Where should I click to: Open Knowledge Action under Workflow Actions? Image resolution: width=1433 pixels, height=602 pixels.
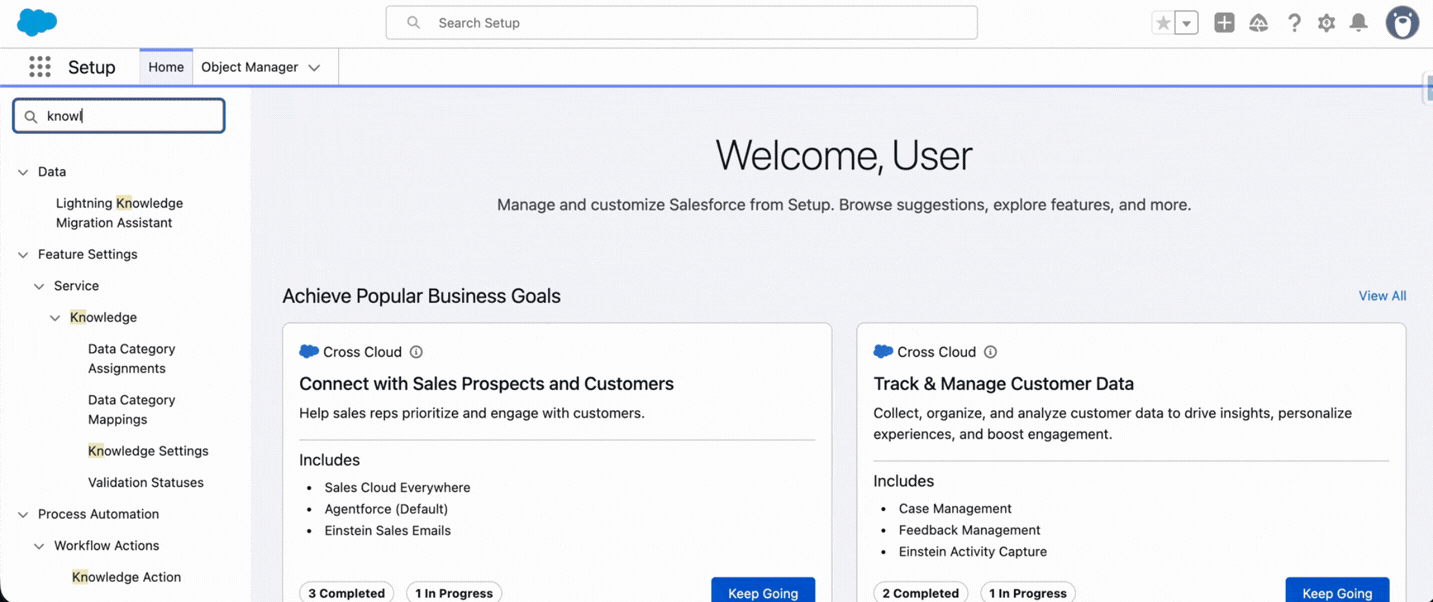(x=126, y=577)
